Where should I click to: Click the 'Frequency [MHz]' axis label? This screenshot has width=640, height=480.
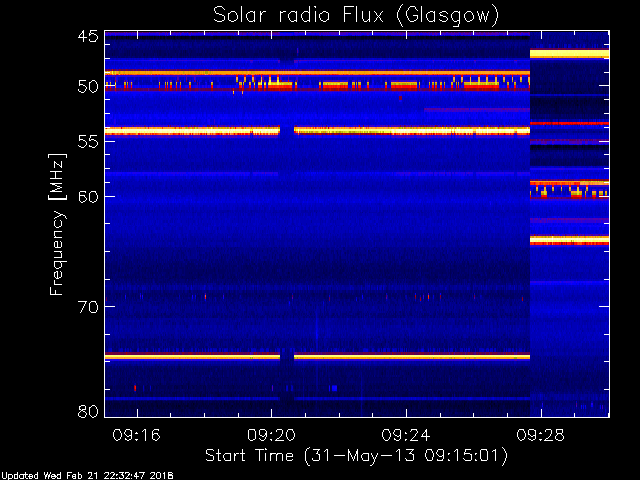[57, 224]
